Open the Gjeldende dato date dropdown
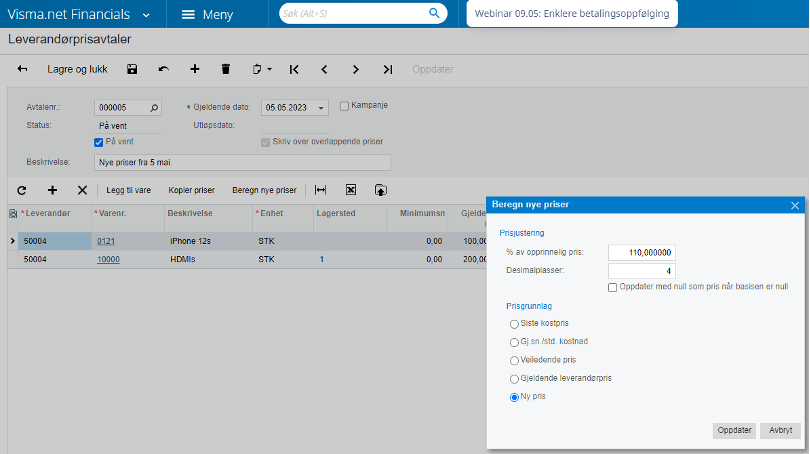810x454 pixels. point(321,108)
